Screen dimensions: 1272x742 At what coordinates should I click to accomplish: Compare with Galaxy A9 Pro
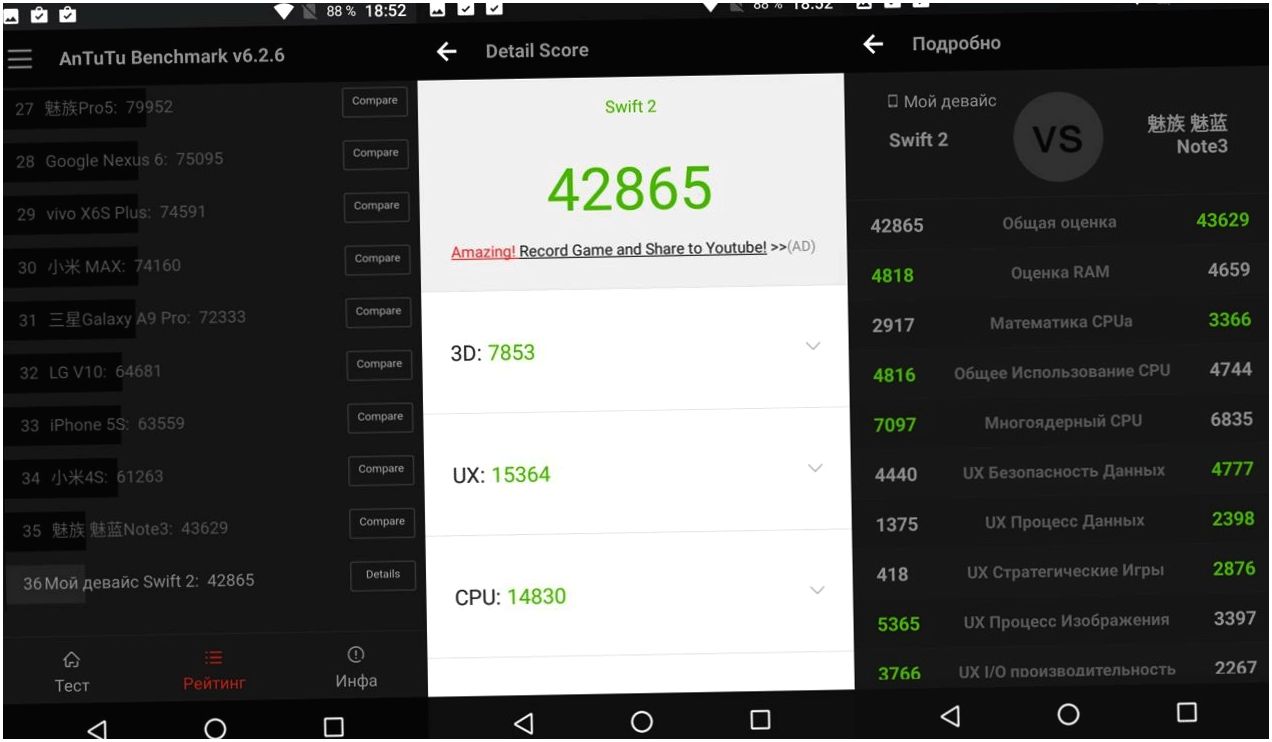[378, 312]
